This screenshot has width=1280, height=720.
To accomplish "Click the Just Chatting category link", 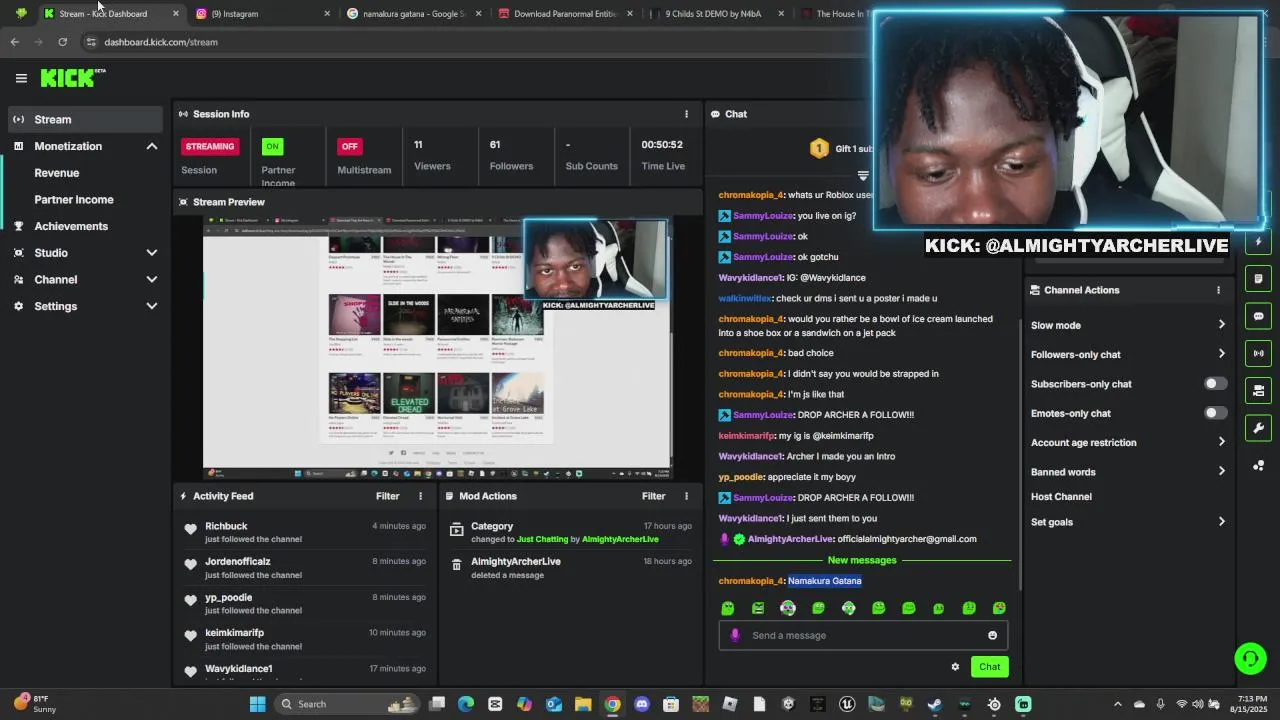I will (542, 540).
